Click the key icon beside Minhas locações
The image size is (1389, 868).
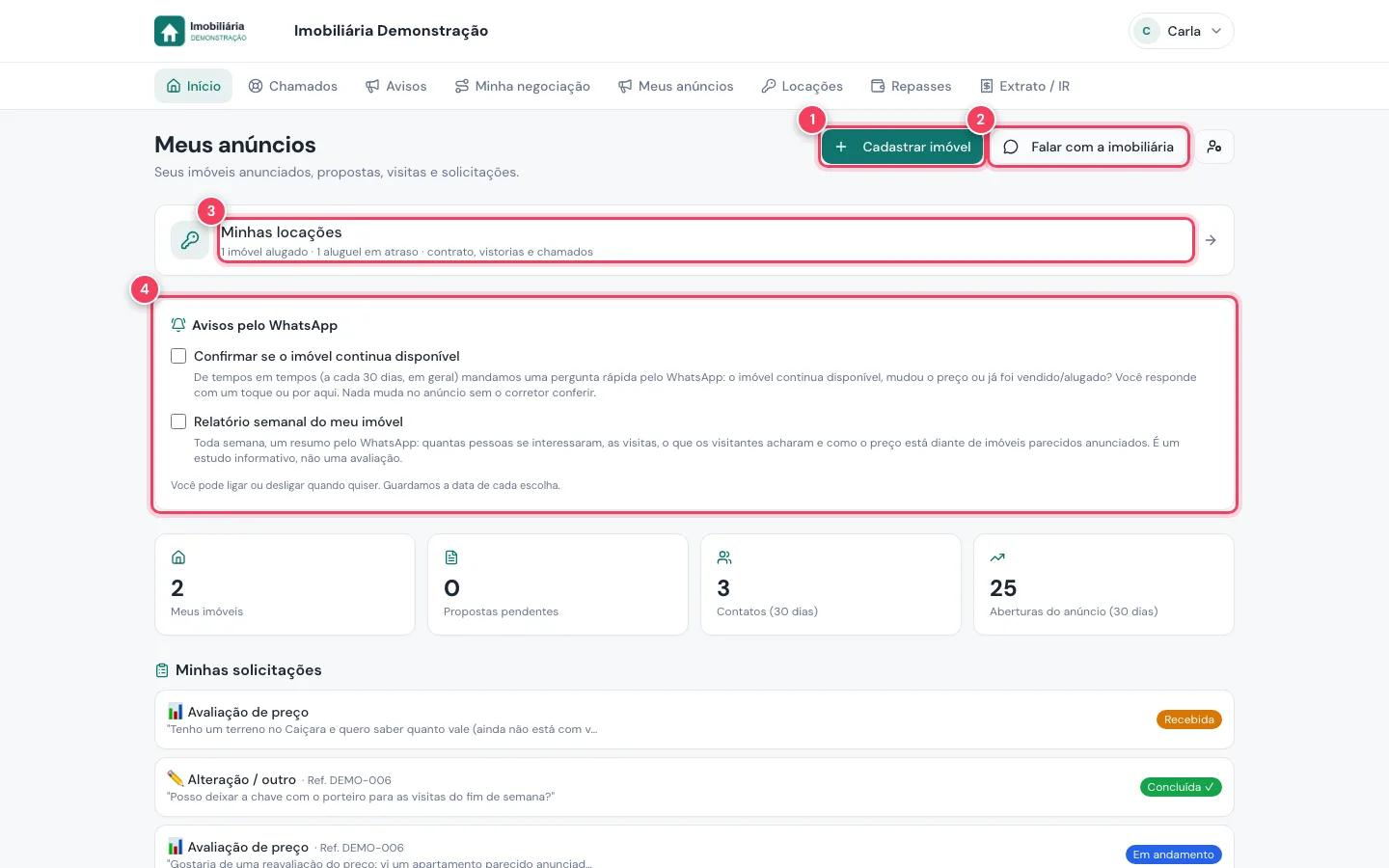(x=190, y=240)
